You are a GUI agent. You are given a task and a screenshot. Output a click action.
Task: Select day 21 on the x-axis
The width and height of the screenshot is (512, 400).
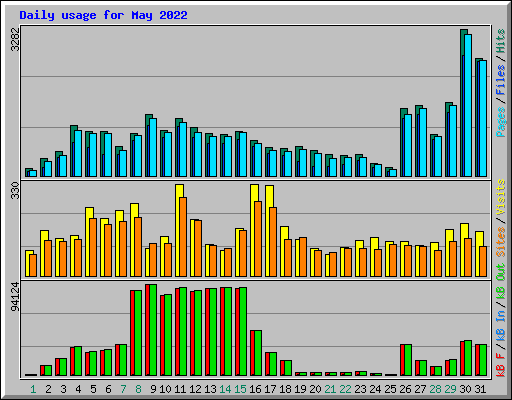tap(330, 389)
